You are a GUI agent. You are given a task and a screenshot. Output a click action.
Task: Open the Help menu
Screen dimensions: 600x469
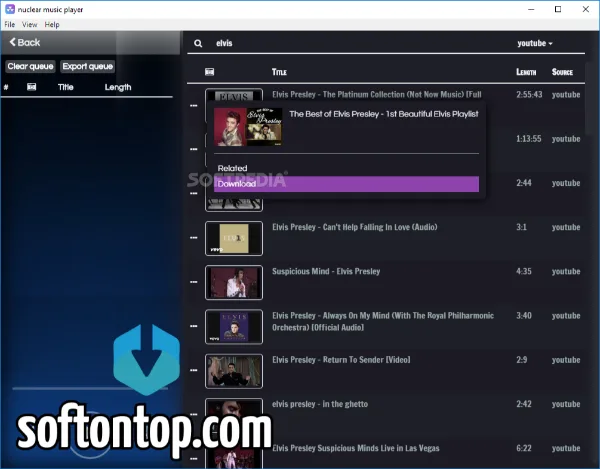click(x=52, y=24)
